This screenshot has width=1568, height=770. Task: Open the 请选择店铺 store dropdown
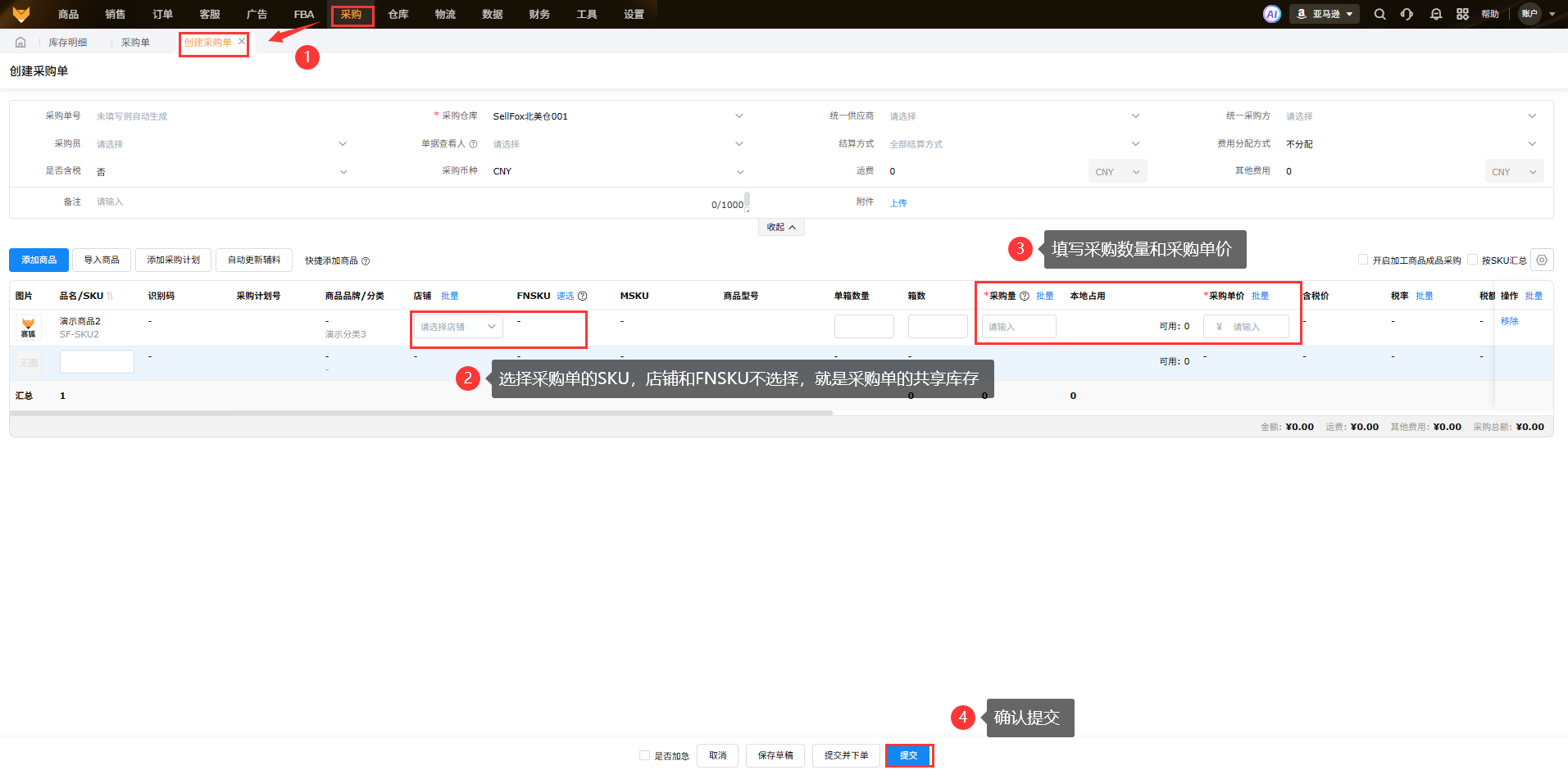point(457,327)
